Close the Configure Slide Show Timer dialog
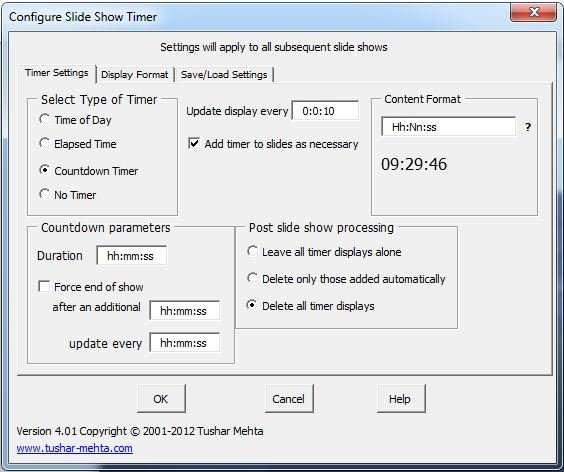The height and width of the screenshot is (472, 564). (x=533, y=13)
